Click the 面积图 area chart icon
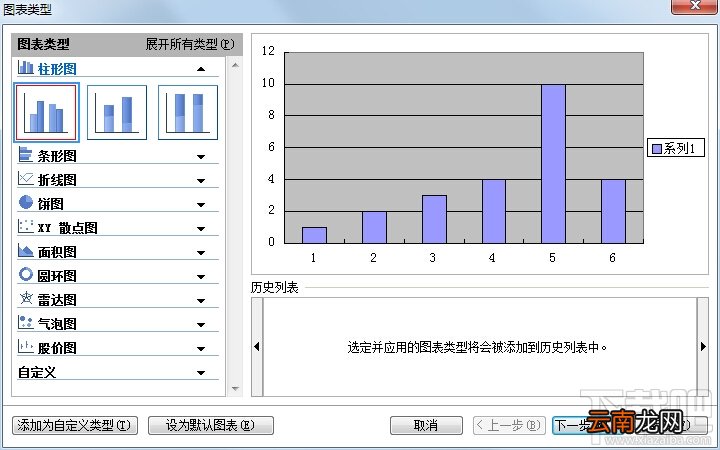The height and width of the screenshot is (450, 720). point(25,250)
